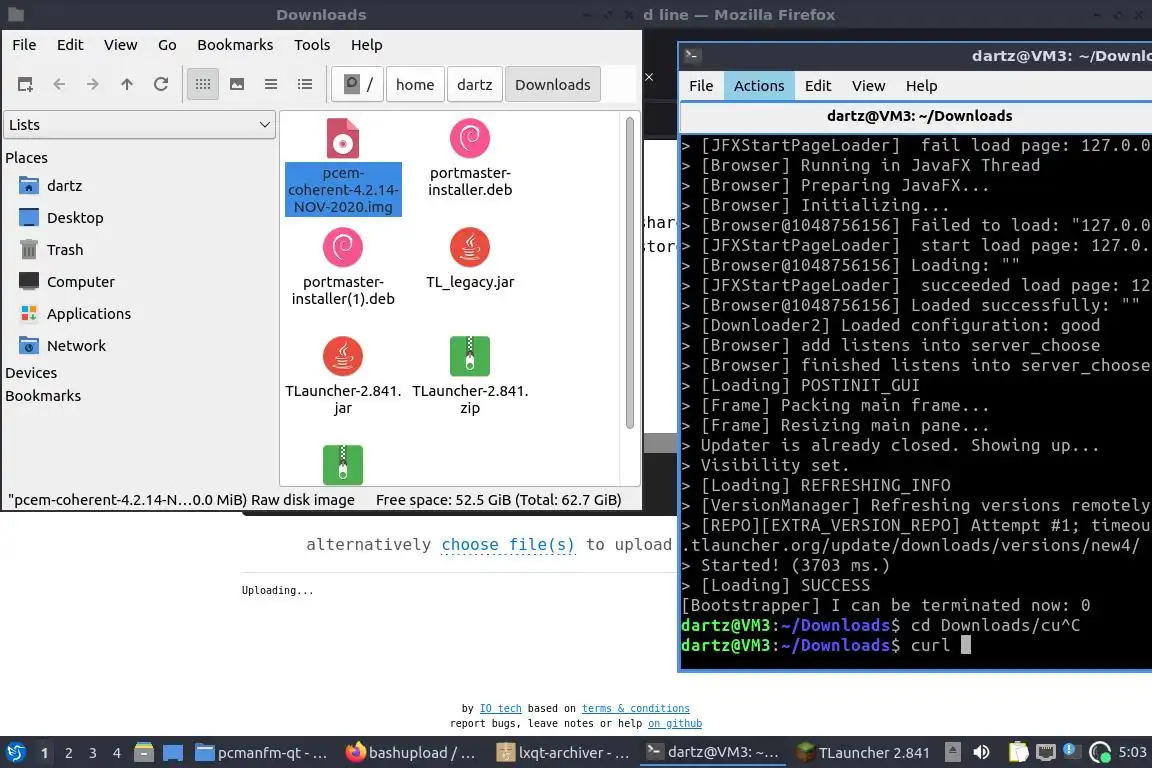Select the partially visible zip archive icon
Viewport: 1152px width, 768px height.
[x=342, y=464]
